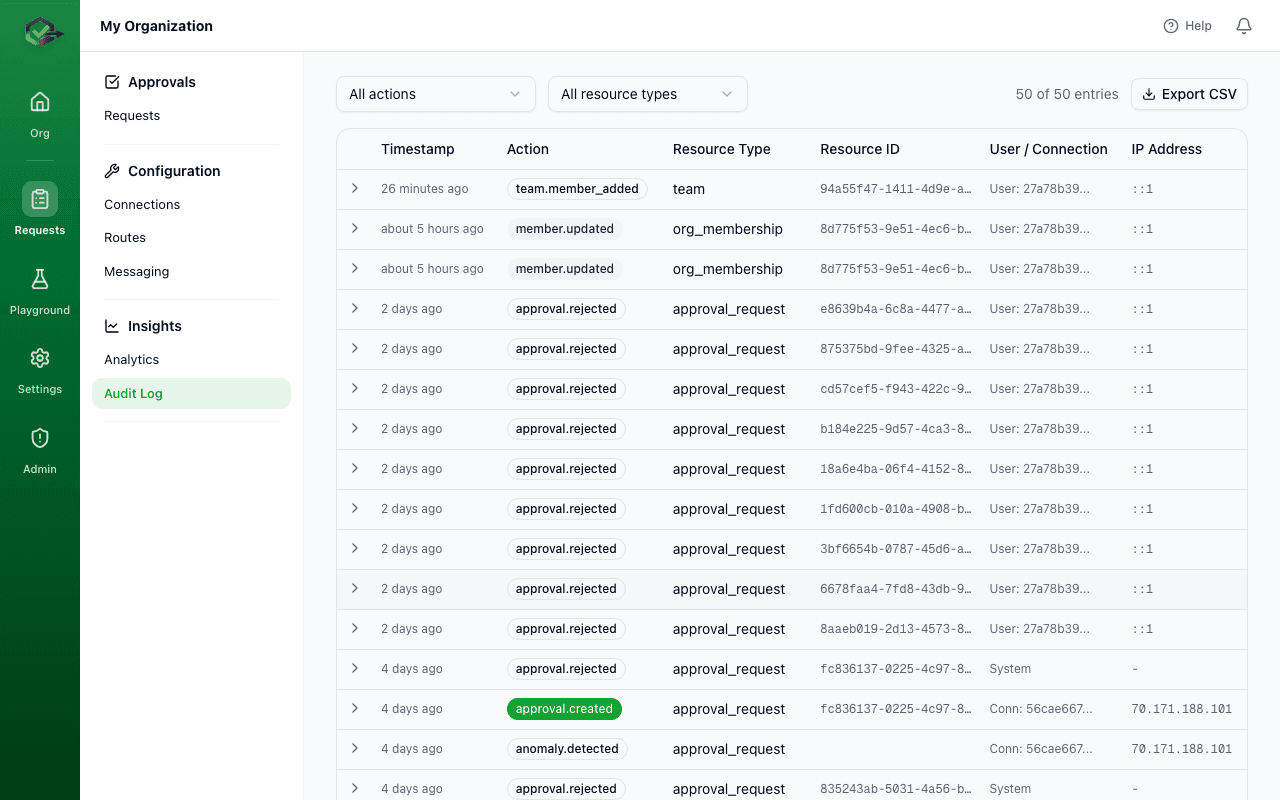
Task: Open the All actions dropdown
Action: 436,93
